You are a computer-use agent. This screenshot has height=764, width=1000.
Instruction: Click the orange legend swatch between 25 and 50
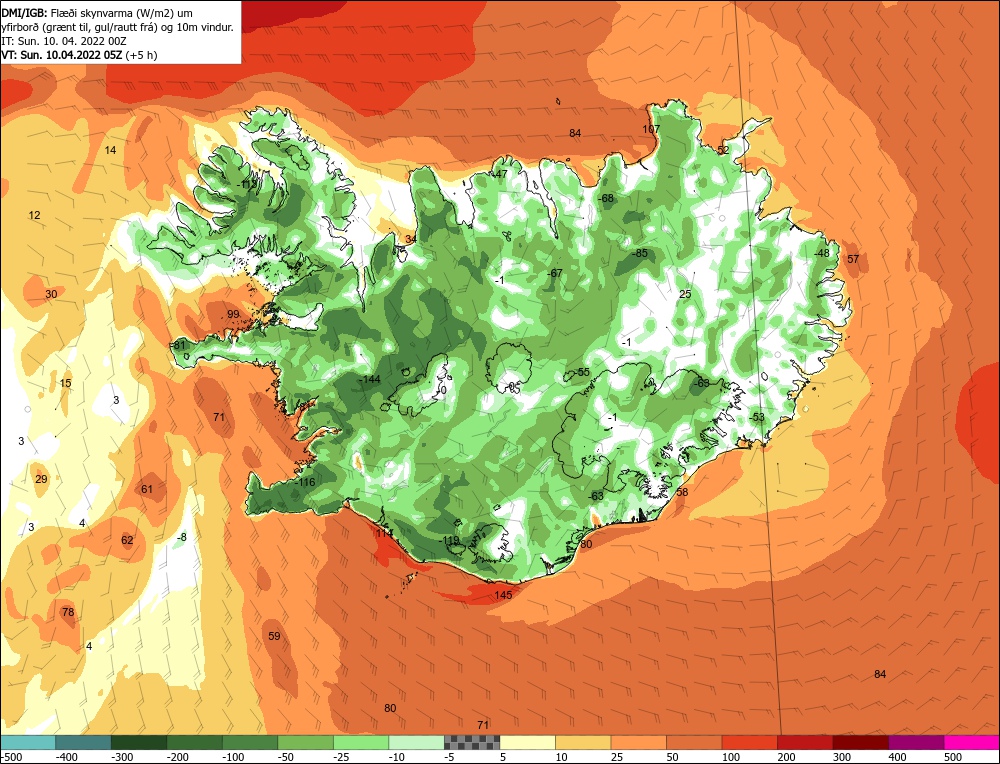coord(638,742)
